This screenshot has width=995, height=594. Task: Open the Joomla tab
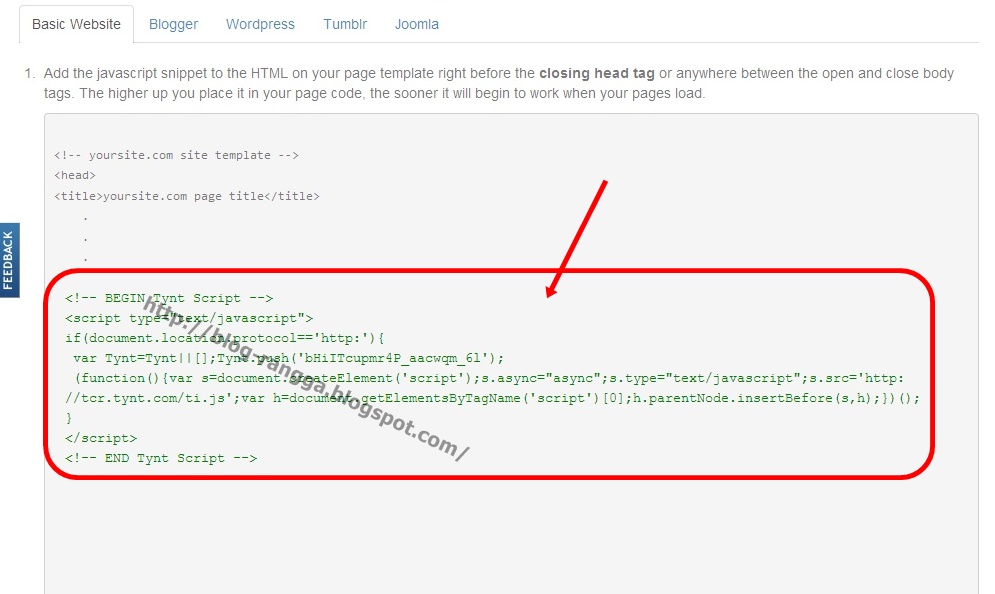pos(417,24)
